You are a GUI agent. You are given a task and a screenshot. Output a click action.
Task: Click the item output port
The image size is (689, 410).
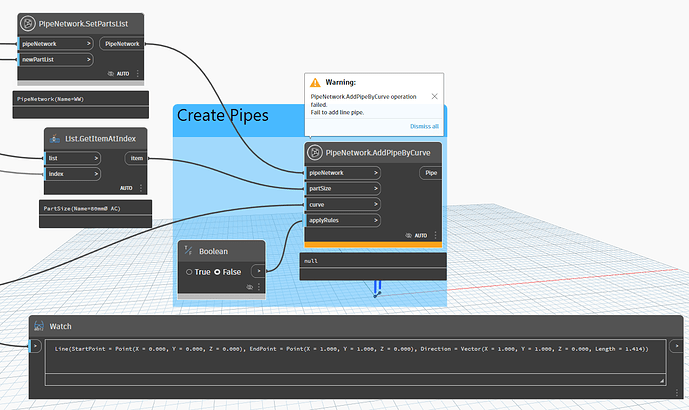click(136, 158)
